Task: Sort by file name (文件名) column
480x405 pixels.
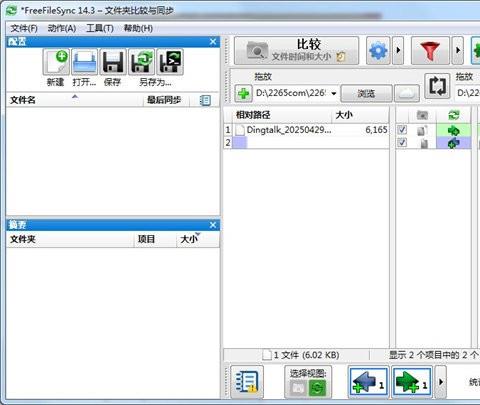Action: pyautogui.click(x=75, y=100)
